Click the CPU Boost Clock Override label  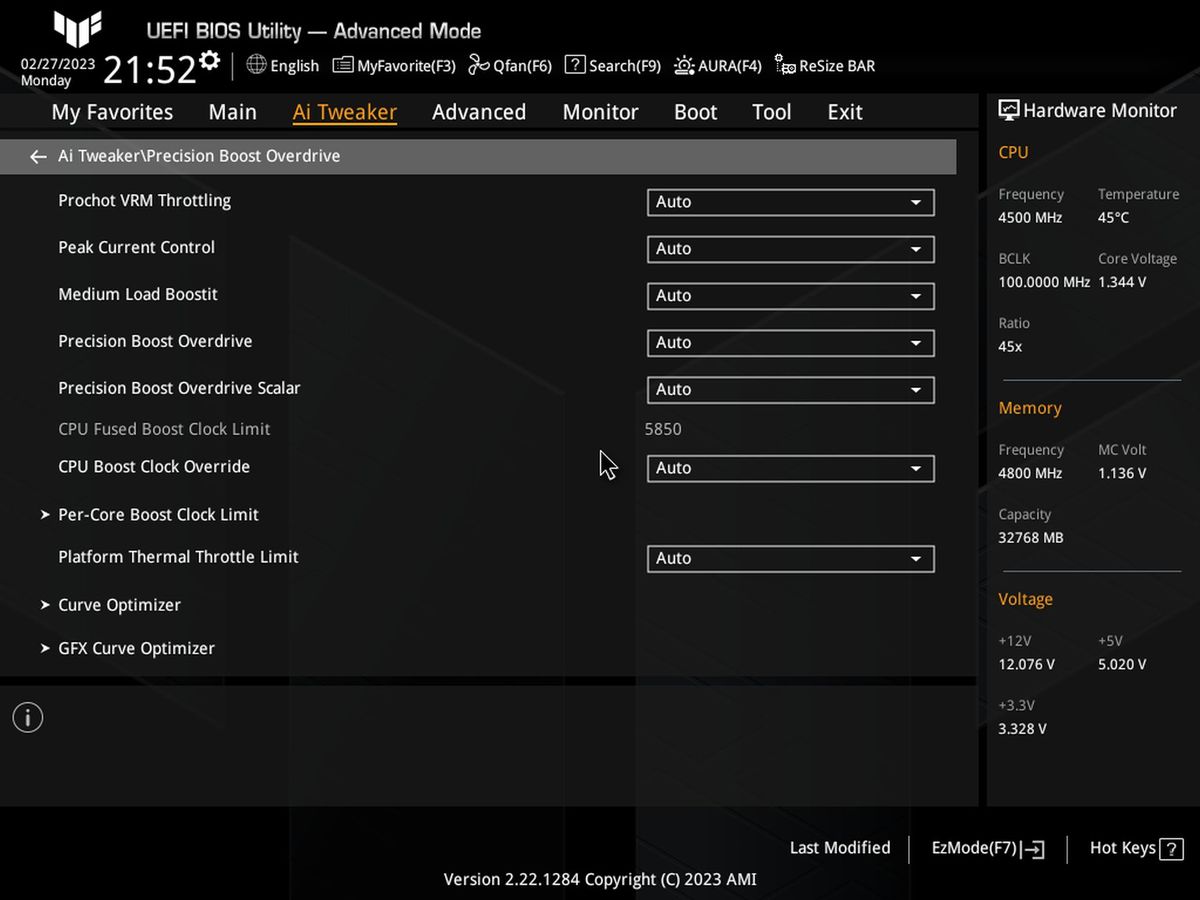point(154,466)
